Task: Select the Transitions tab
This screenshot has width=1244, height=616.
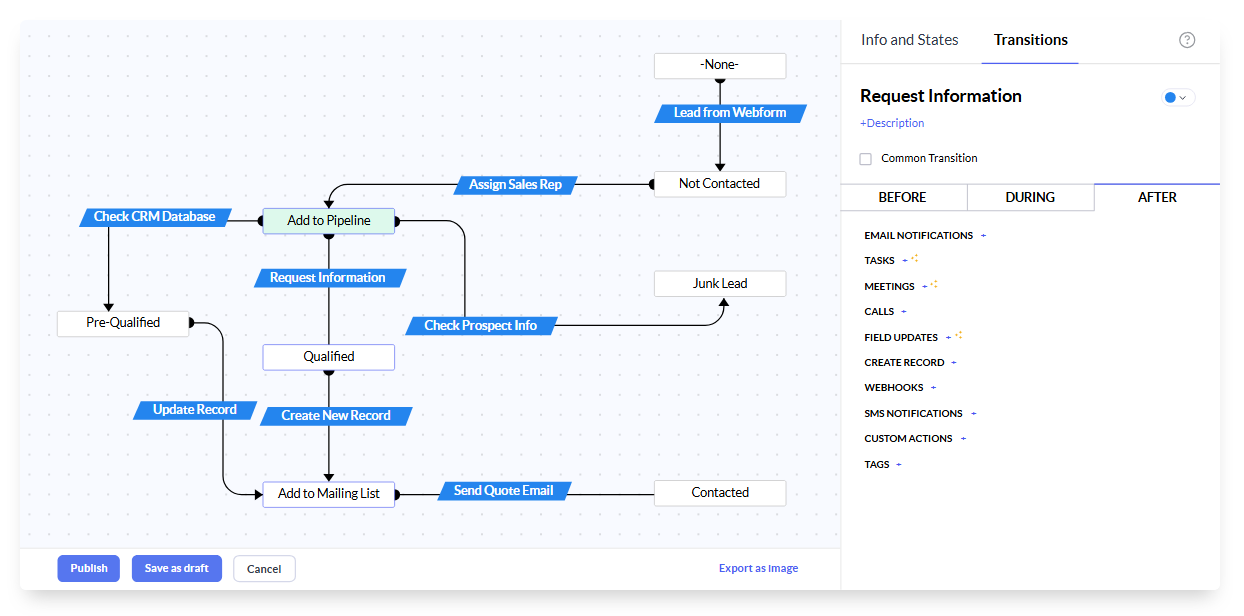Action: pyautogui.click(x=1031, y=40)
